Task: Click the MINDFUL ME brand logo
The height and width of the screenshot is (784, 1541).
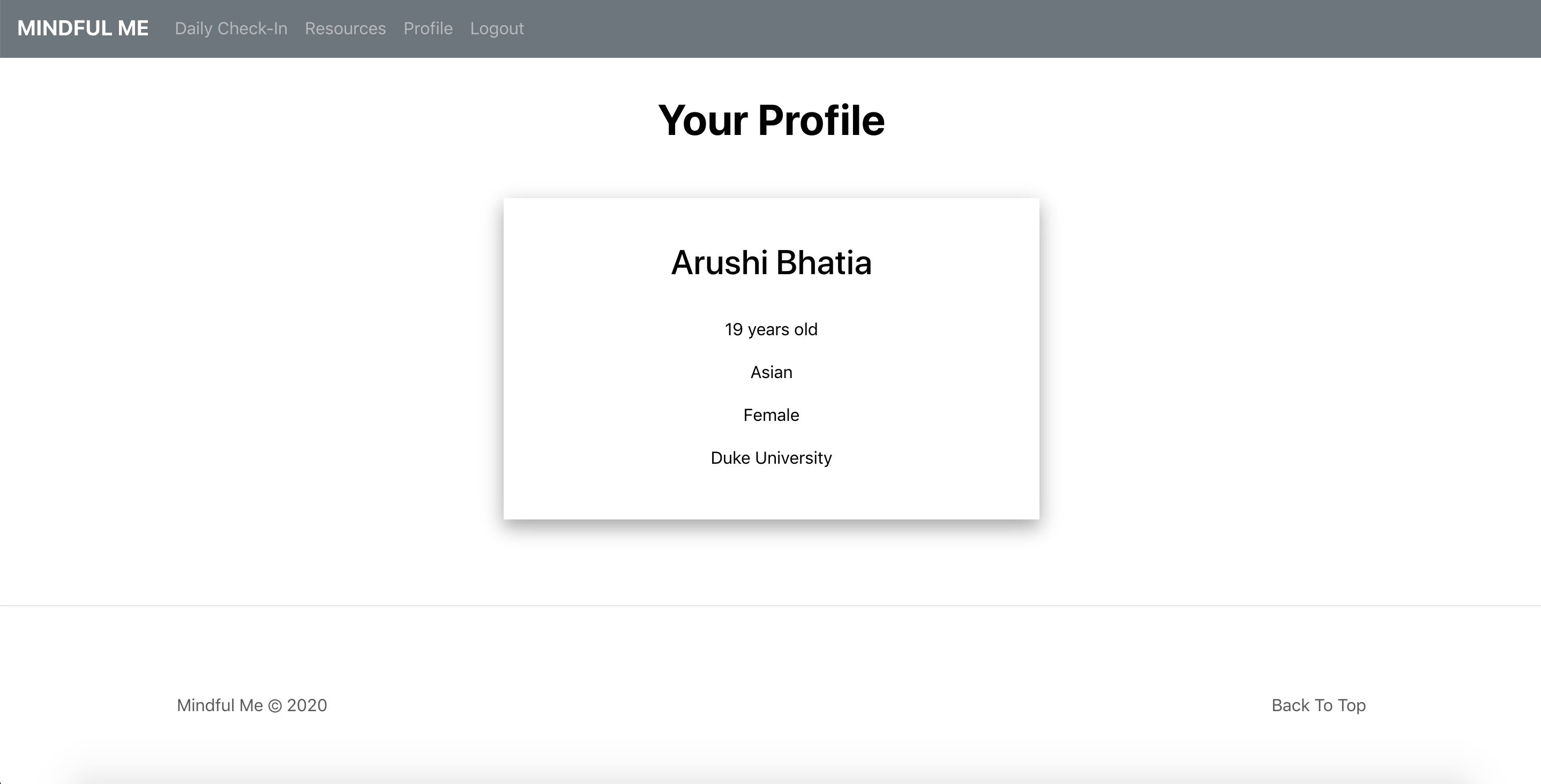Action: click(x=83, y=28)
